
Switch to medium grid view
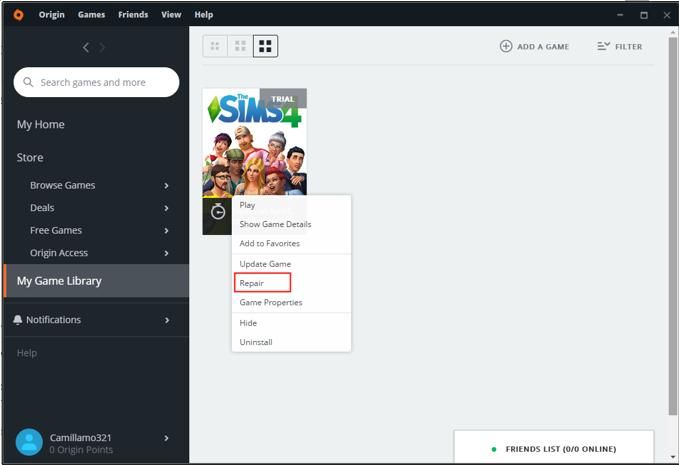[x=240, y=46]
